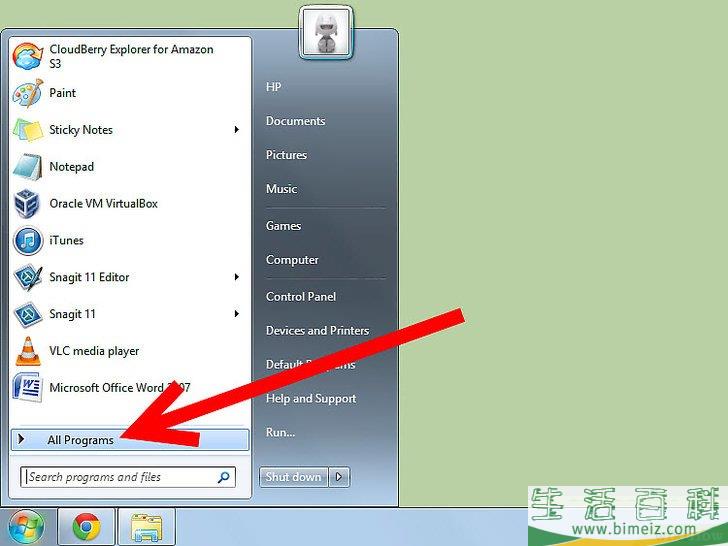Open Music library
Image resolution: width=728 pixels, height=546 pixels.
pos(281,189)
